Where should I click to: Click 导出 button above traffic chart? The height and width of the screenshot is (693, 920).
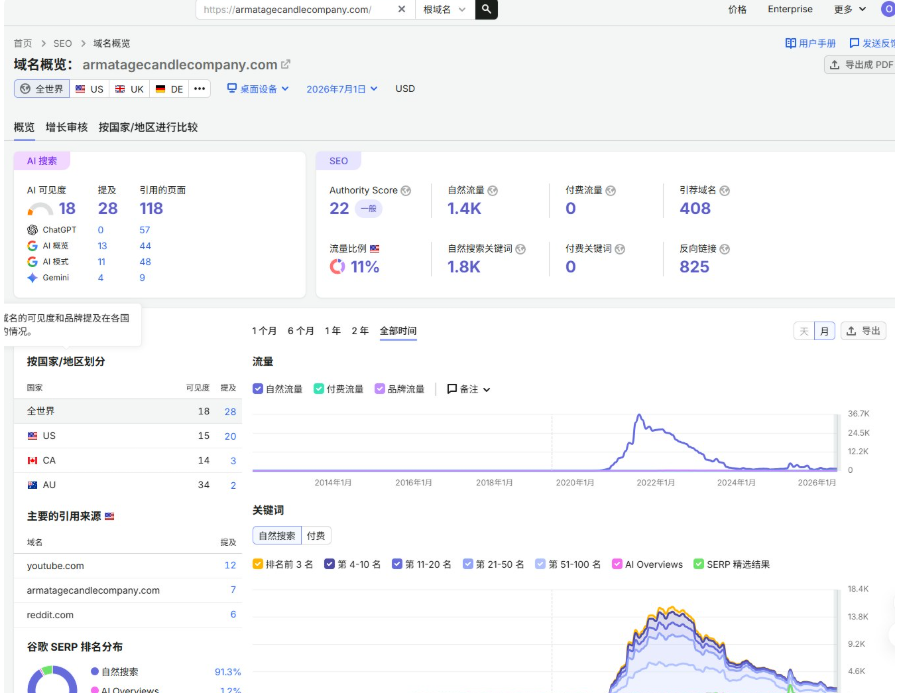pyautogui.click(x=864, y=331)
